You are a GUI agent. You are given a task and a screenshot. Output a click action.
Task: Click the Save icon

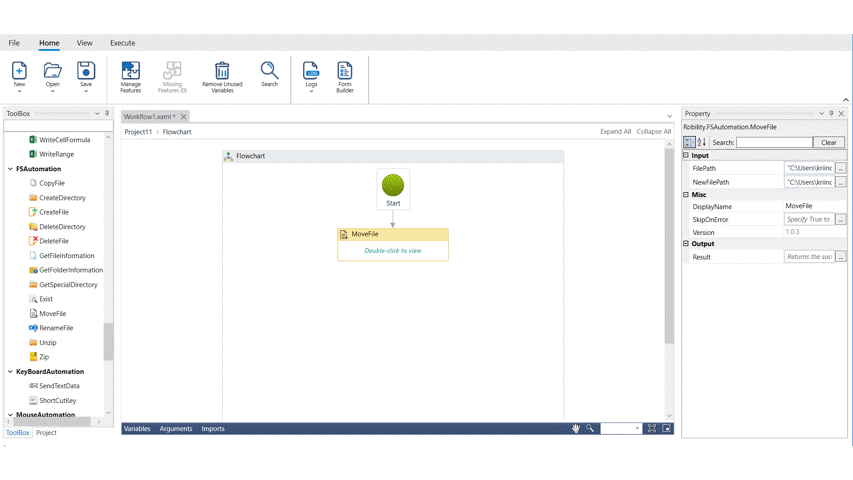click(86, 71)
